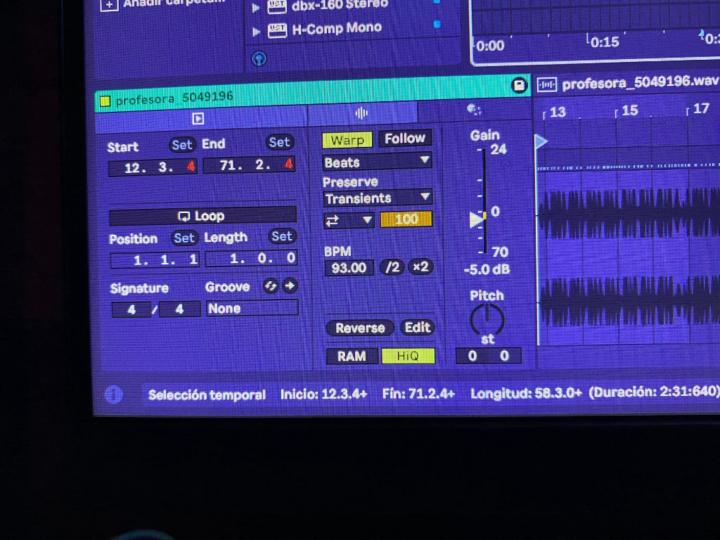Screen dimensions: 720x540
Task: Double the tempo with ×2 button
Action: (x=420, y=267)
